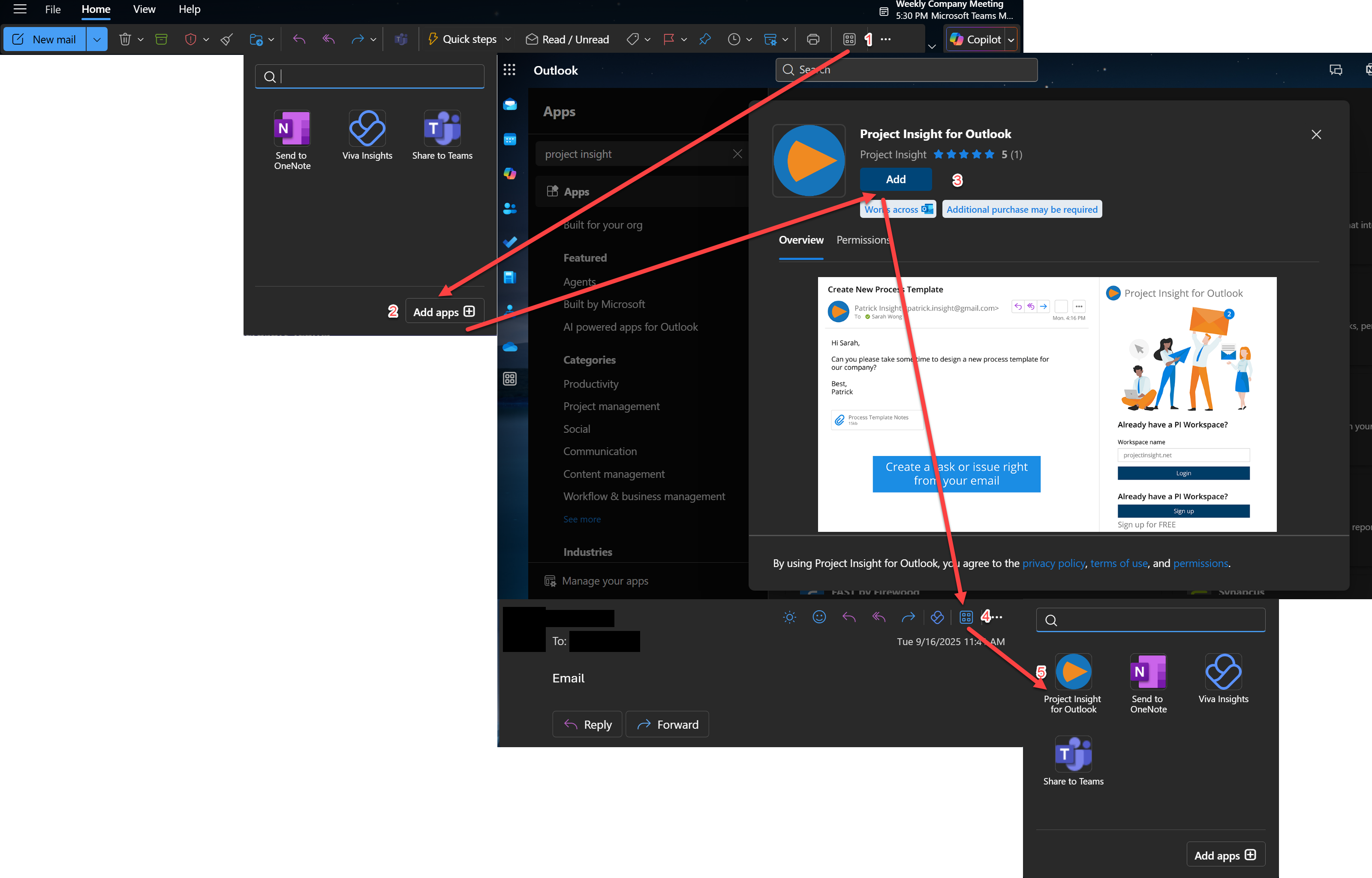Select See more under Workflow & business management

(582, 519)
